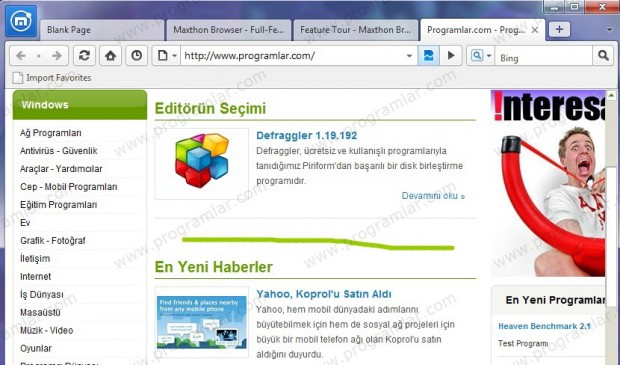Image resolution: width=620 pixels, height=365 pixels.
Task: Open the tab list dropdown arrow
Action: [609, 30]
